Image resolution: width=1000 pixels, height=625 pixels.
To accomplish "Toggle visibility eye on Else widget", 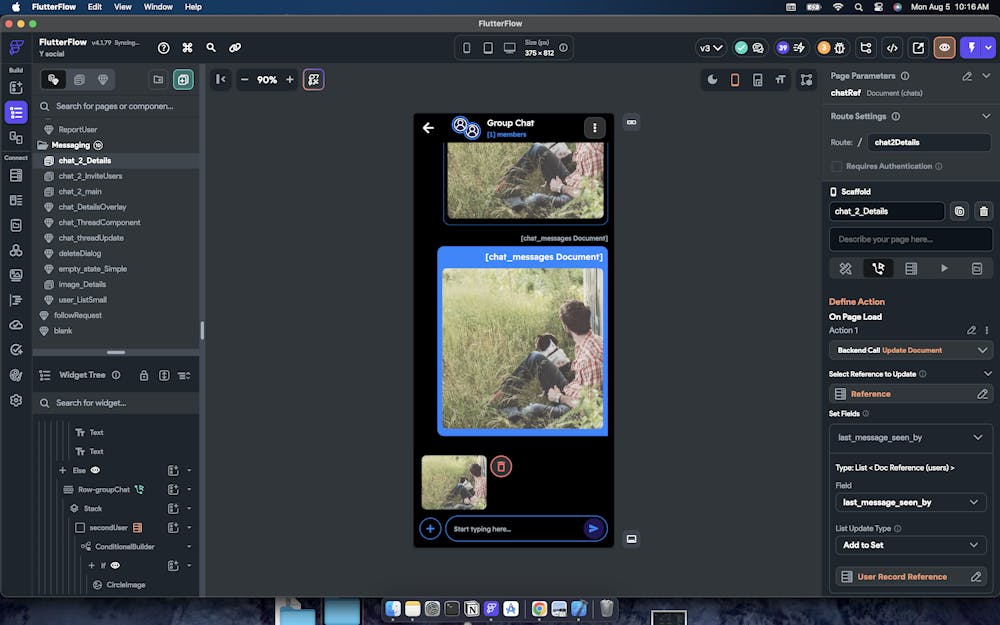I will click(x=96, y=470).
